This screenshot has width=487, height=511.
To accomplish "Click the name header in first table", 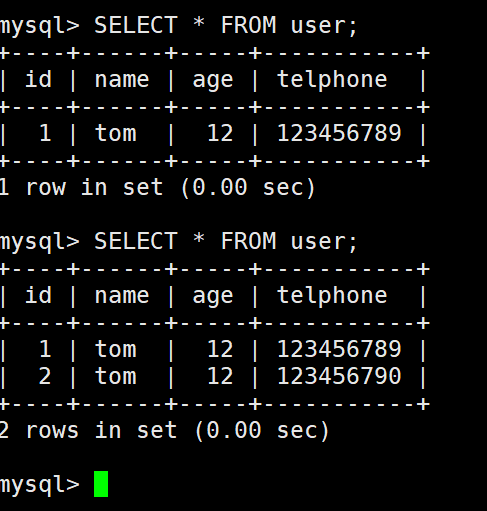I will [122, 80].
